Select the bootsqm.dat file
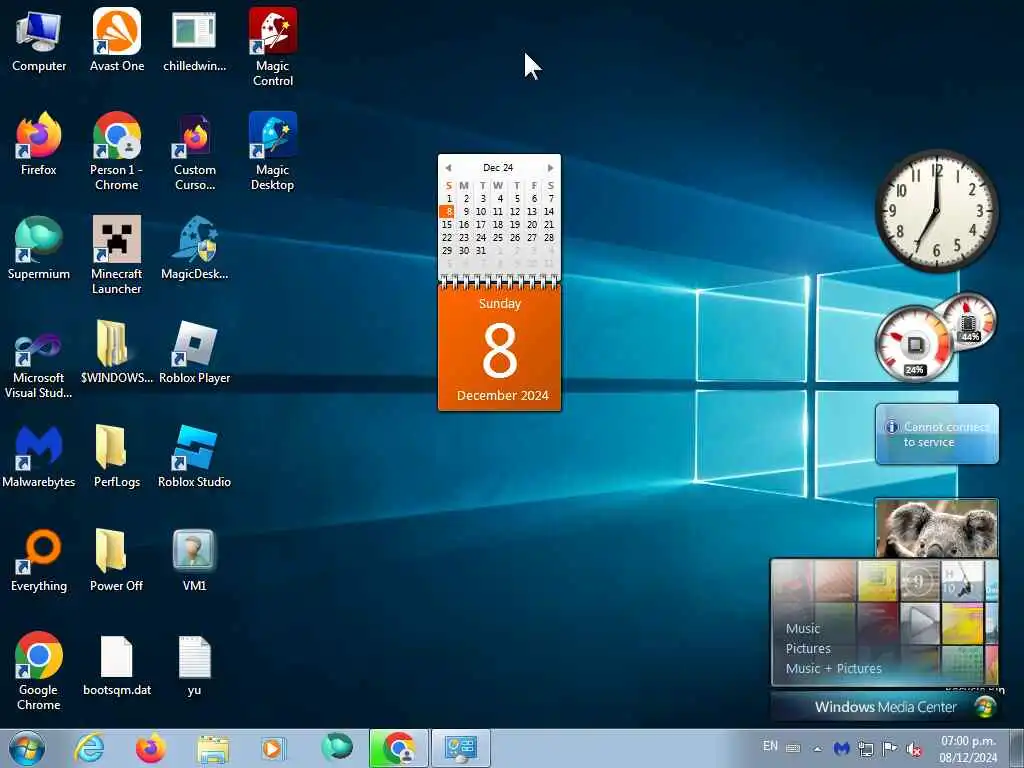The height and width of the screenshot is (768, 1024). pyautogui.click(x=117, y=664)
